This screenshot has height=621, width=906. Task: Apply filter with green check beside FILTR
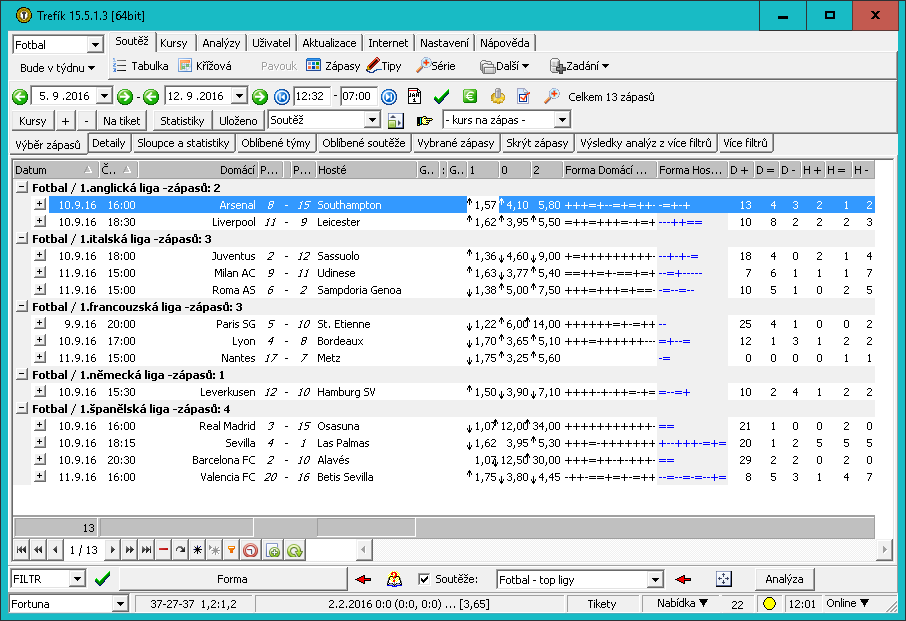103,579
